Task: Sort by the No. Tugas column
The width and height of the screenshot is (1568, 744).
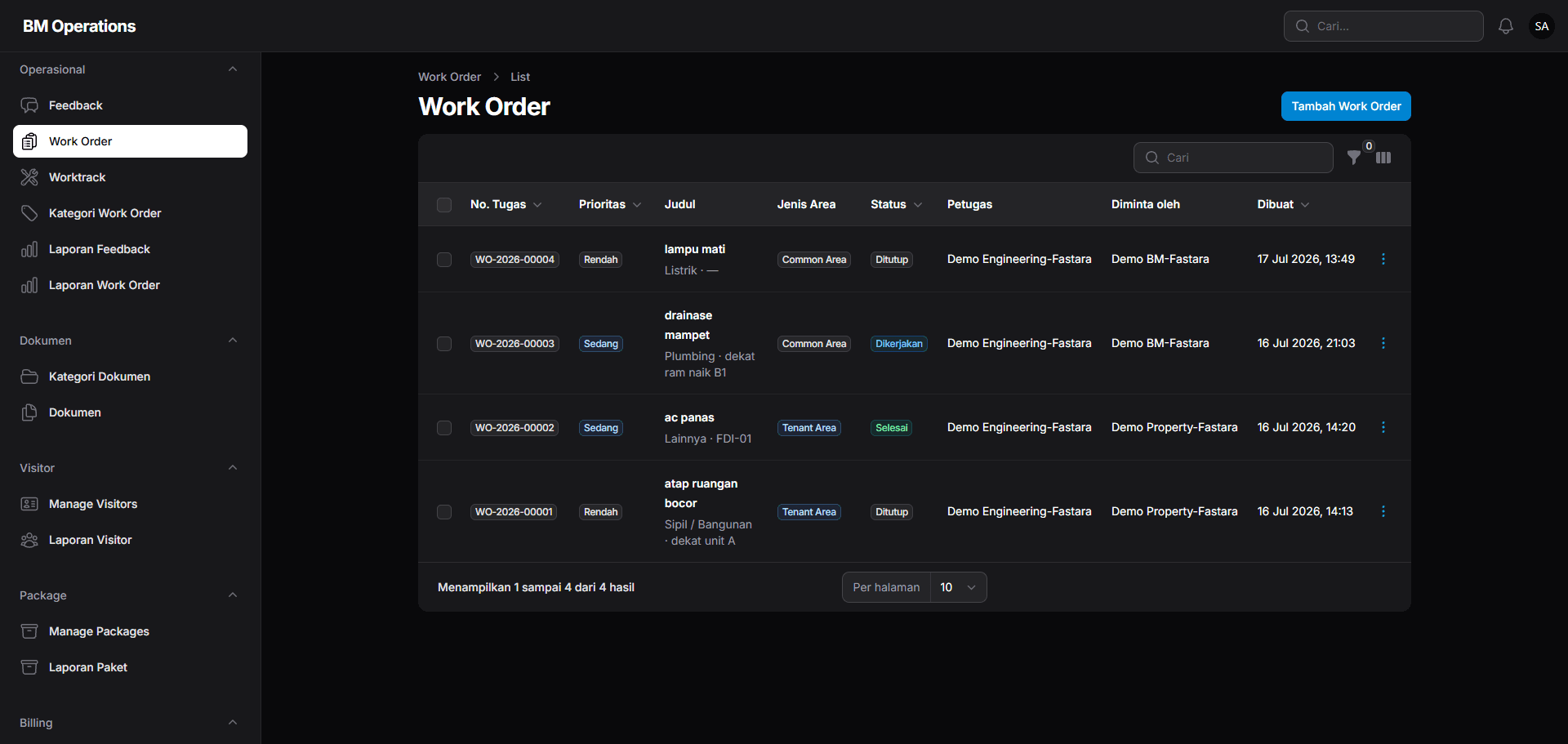Action: (x=506, y=204)
